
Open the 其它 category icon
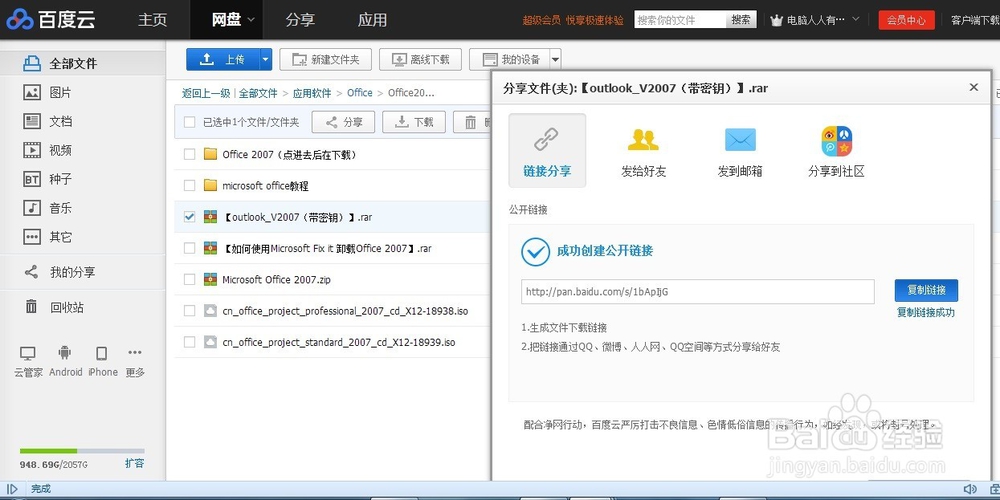pos(32,237)
